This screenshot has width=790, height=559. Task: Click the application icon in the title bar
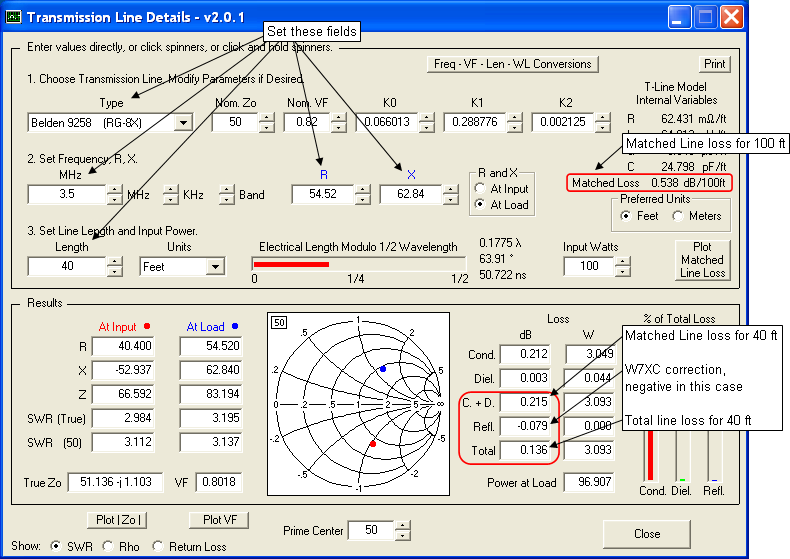tap(12, 17)
